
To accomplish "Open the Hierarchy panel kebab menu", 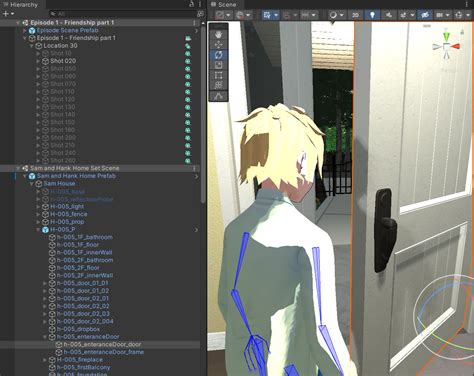I will click(x=200, y=4).
